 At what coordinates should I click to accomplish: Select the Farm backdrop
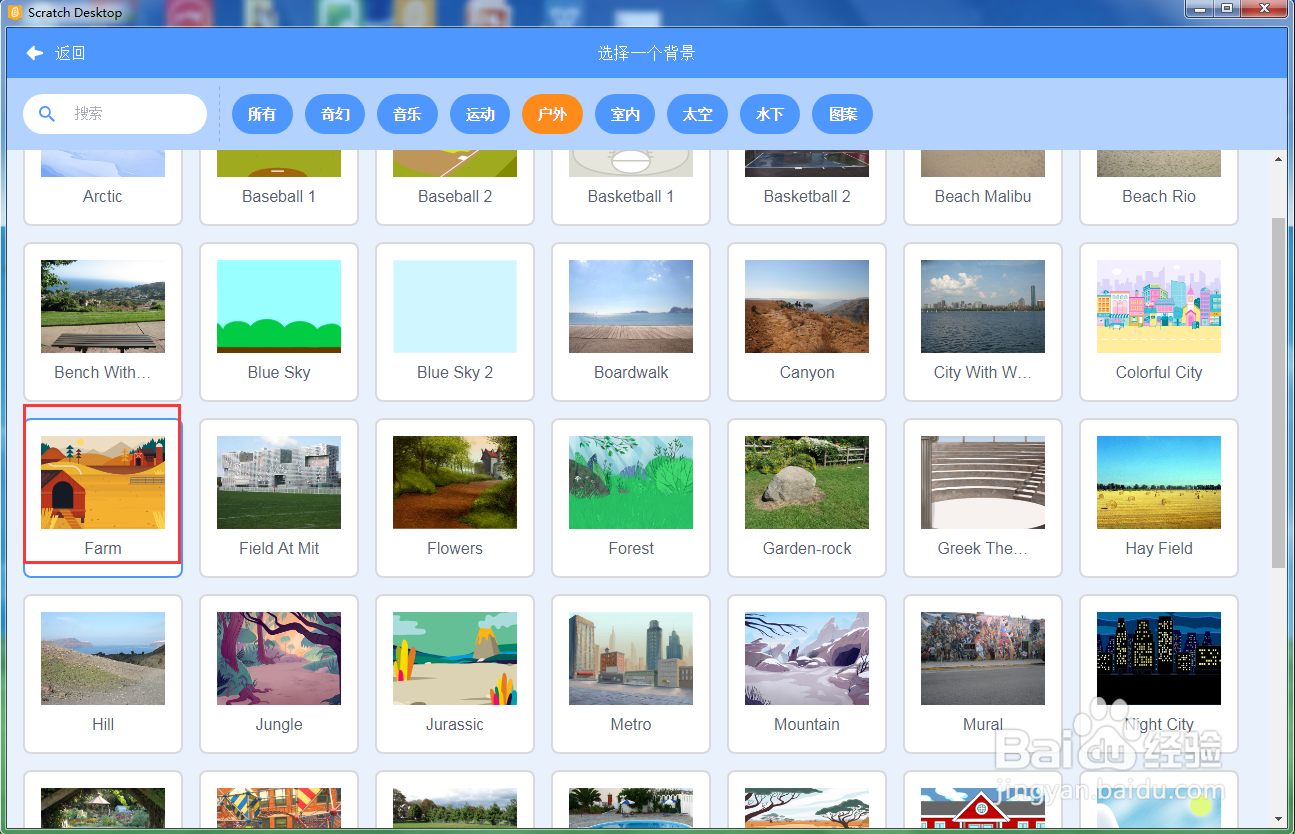point(103,498)
